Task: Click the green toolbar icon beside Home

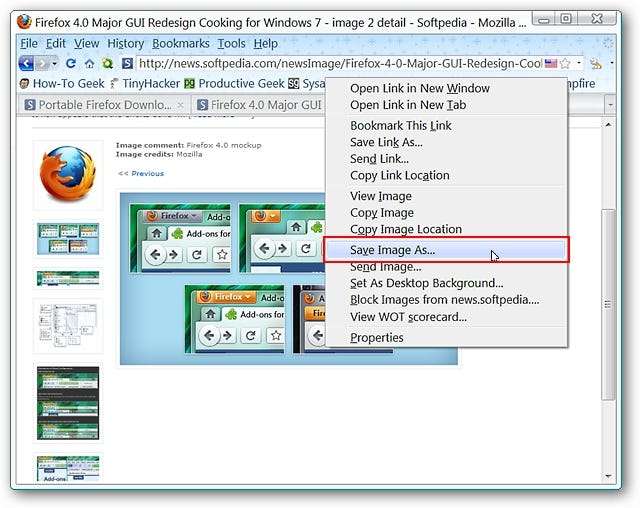Action: 108,63
